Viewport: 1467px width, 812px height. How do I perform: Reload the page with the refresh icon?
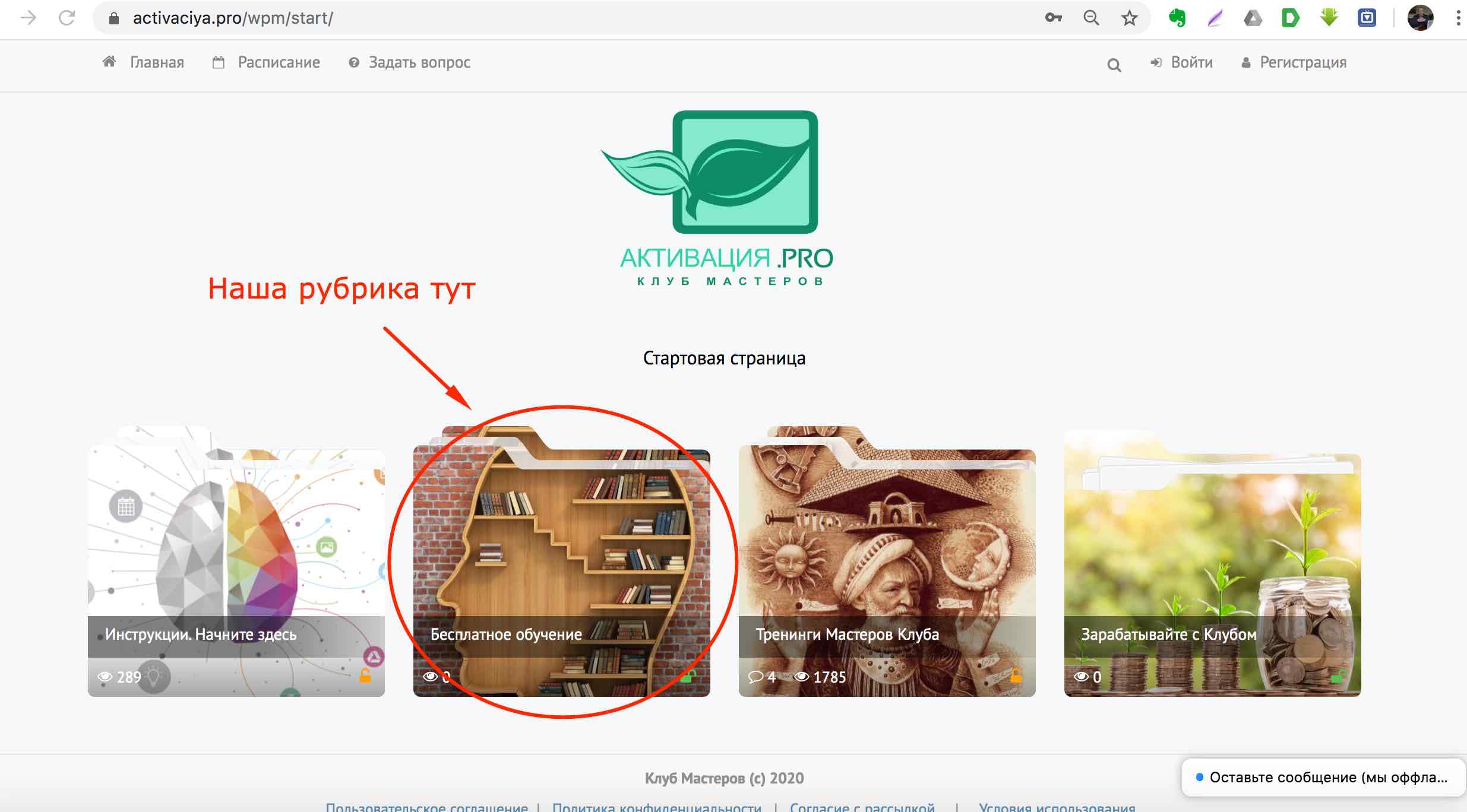(x=67, y=18)
